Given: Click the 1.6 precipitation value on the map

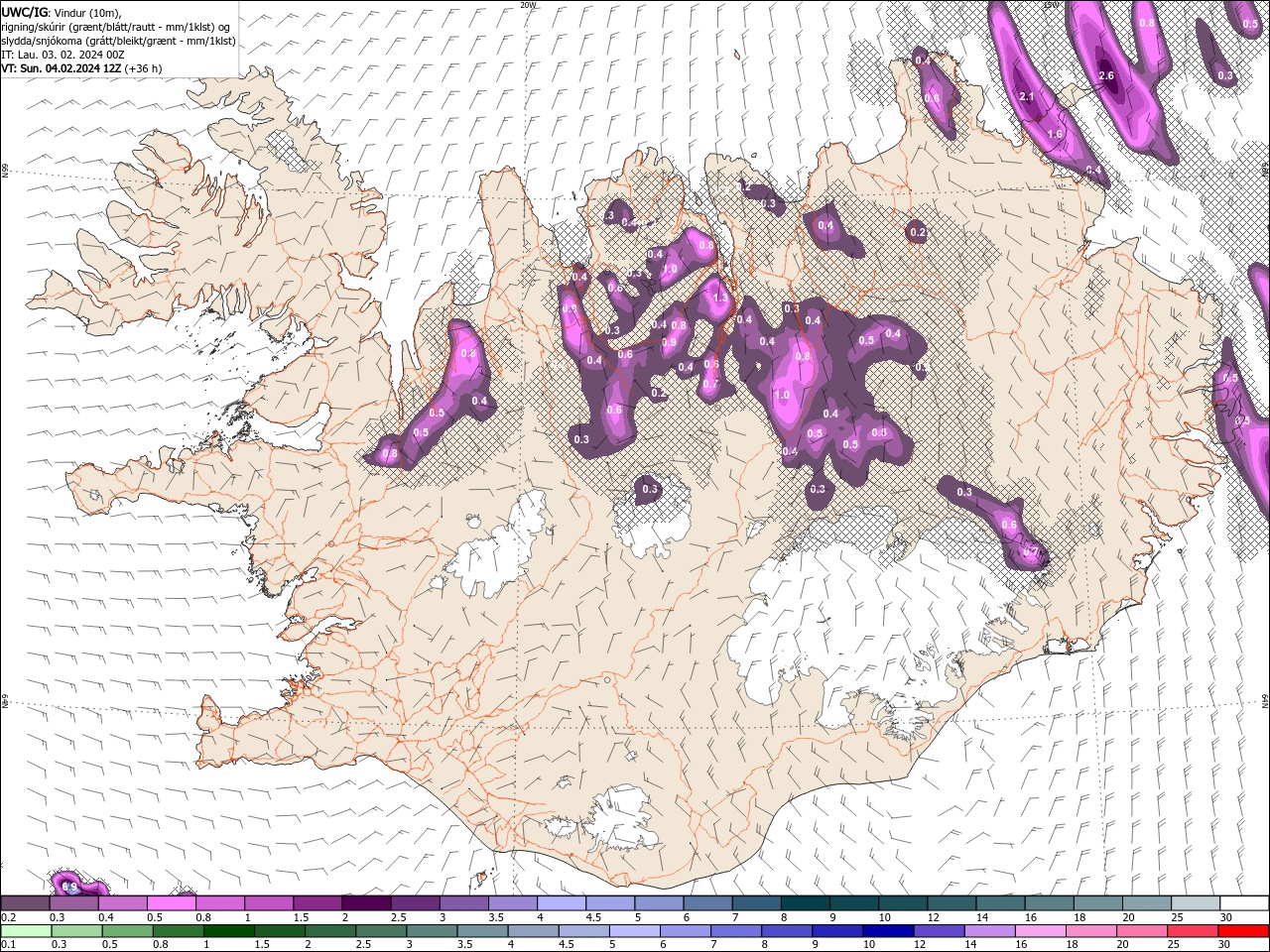Looking at the screenshot, I should 1055,134.
